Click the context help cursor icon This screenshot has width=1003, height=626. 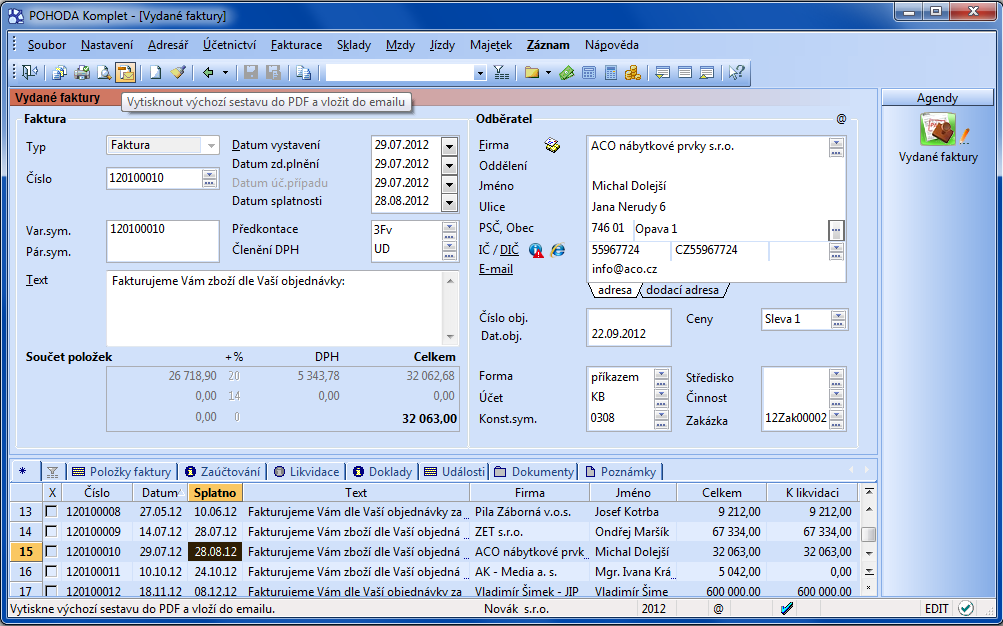coord(736,73)
